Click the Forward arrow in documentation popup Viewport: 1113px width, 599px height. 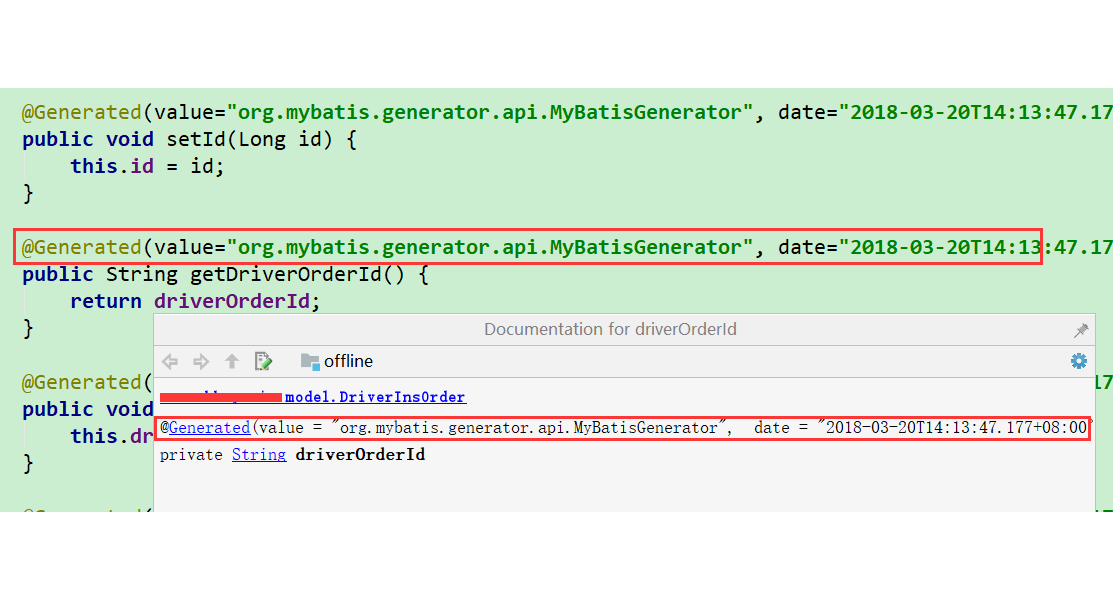201,361
